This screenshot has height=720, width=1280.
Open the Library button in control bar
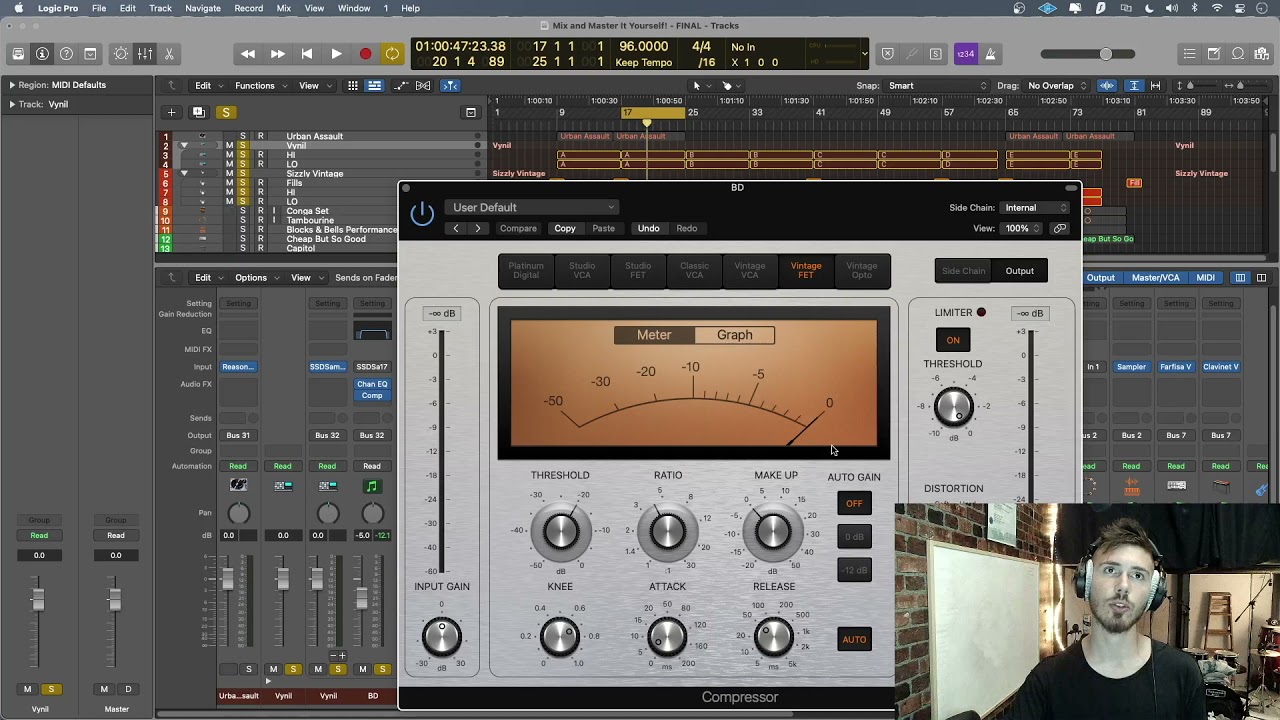pos(18,54)
